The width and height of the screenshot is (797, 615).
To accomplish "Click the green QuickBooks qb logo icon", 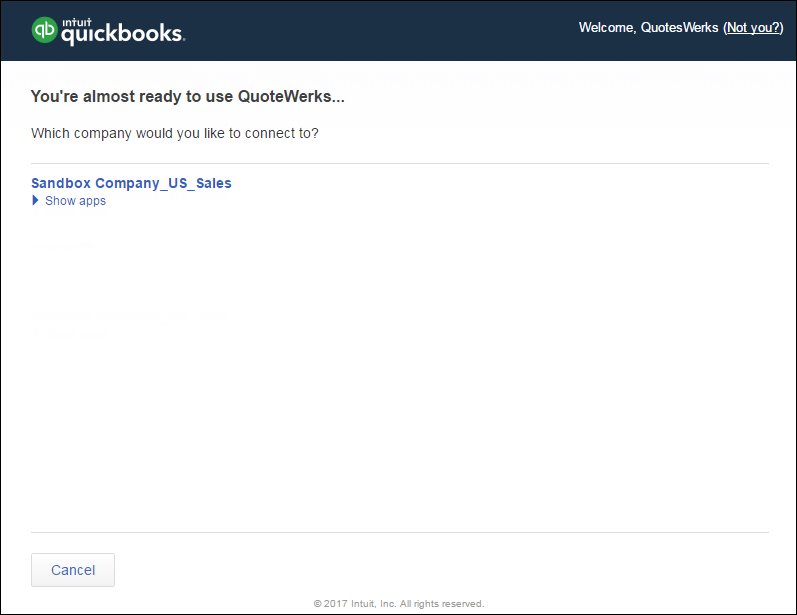I will tap(45, 31).
